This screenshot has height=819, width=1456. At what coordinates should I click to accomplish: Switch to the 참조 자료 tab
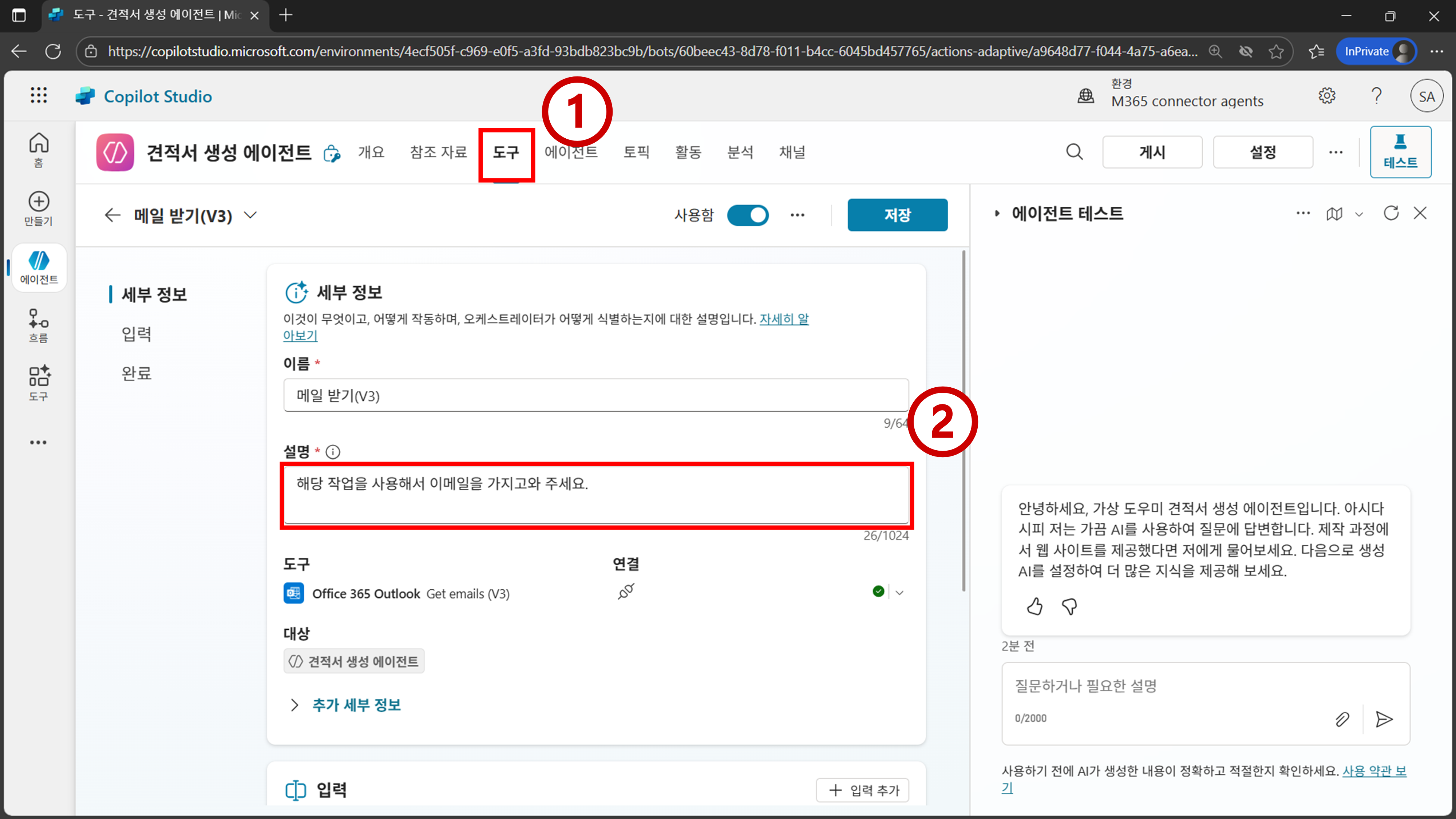coord(438,152)
